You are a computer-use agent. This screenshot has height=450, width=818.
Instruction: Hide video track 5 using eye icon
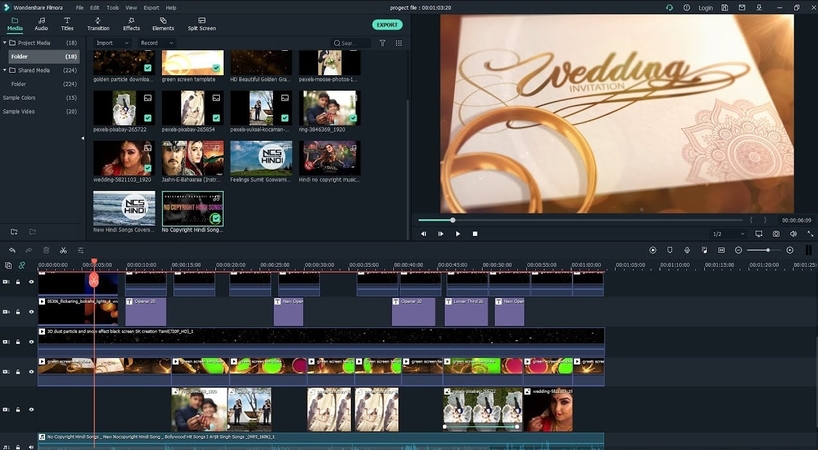click(x=31, y=282)
